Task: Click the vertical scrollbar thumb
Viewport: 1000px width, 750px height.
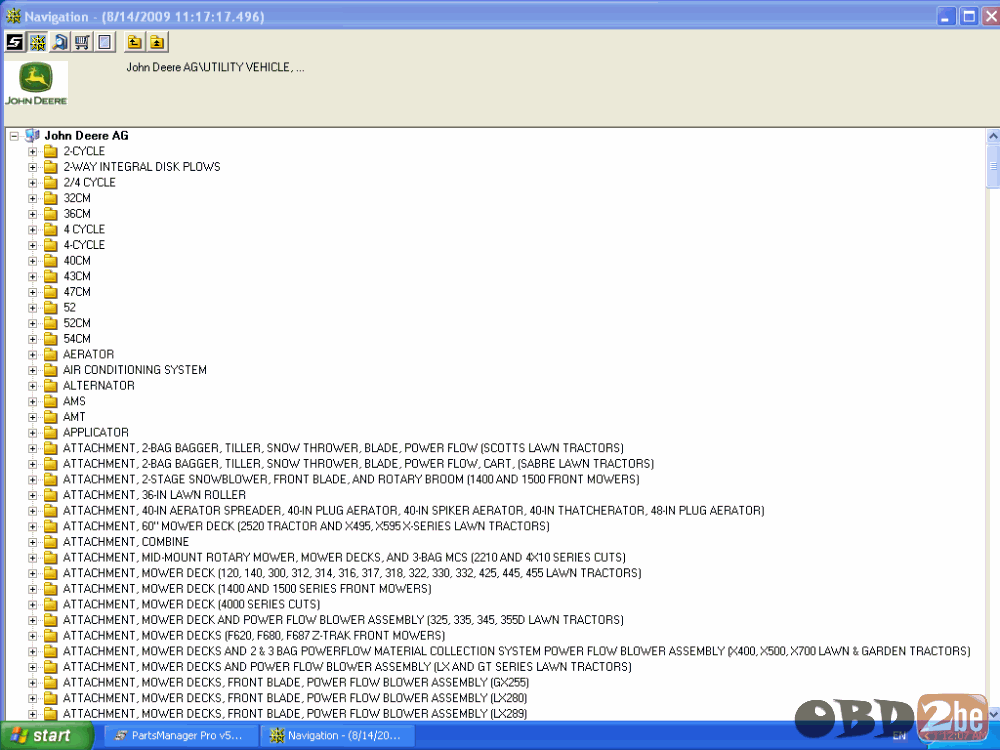Action: (x=993, y=166)
